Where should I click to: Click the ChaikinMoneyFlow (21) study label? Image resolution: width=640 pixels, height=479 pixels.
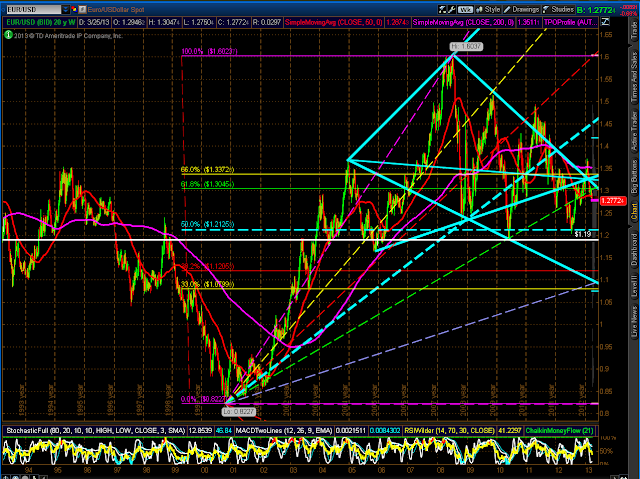click(x=560, y=430)
